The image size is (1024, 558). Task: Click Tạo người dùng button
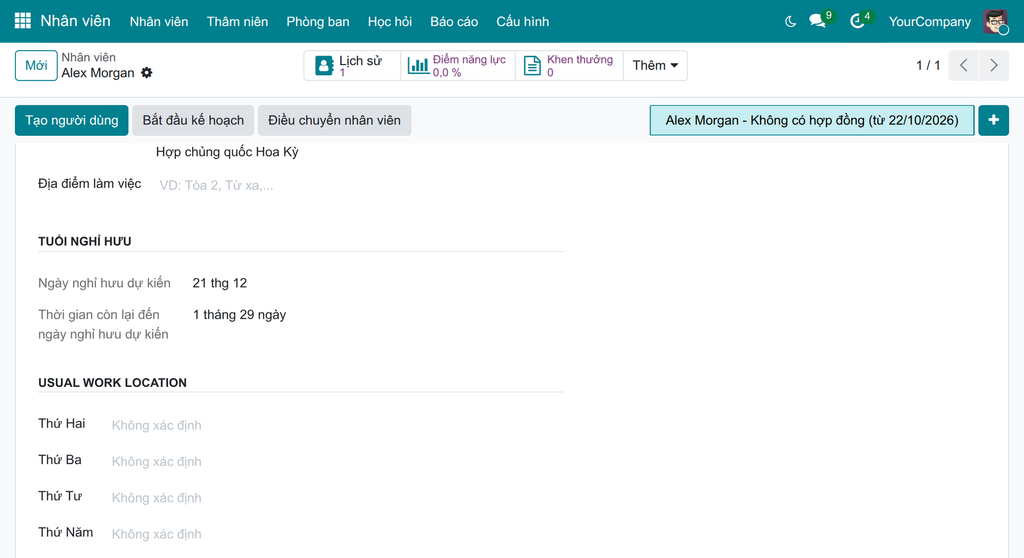click(x=72, y=120)
